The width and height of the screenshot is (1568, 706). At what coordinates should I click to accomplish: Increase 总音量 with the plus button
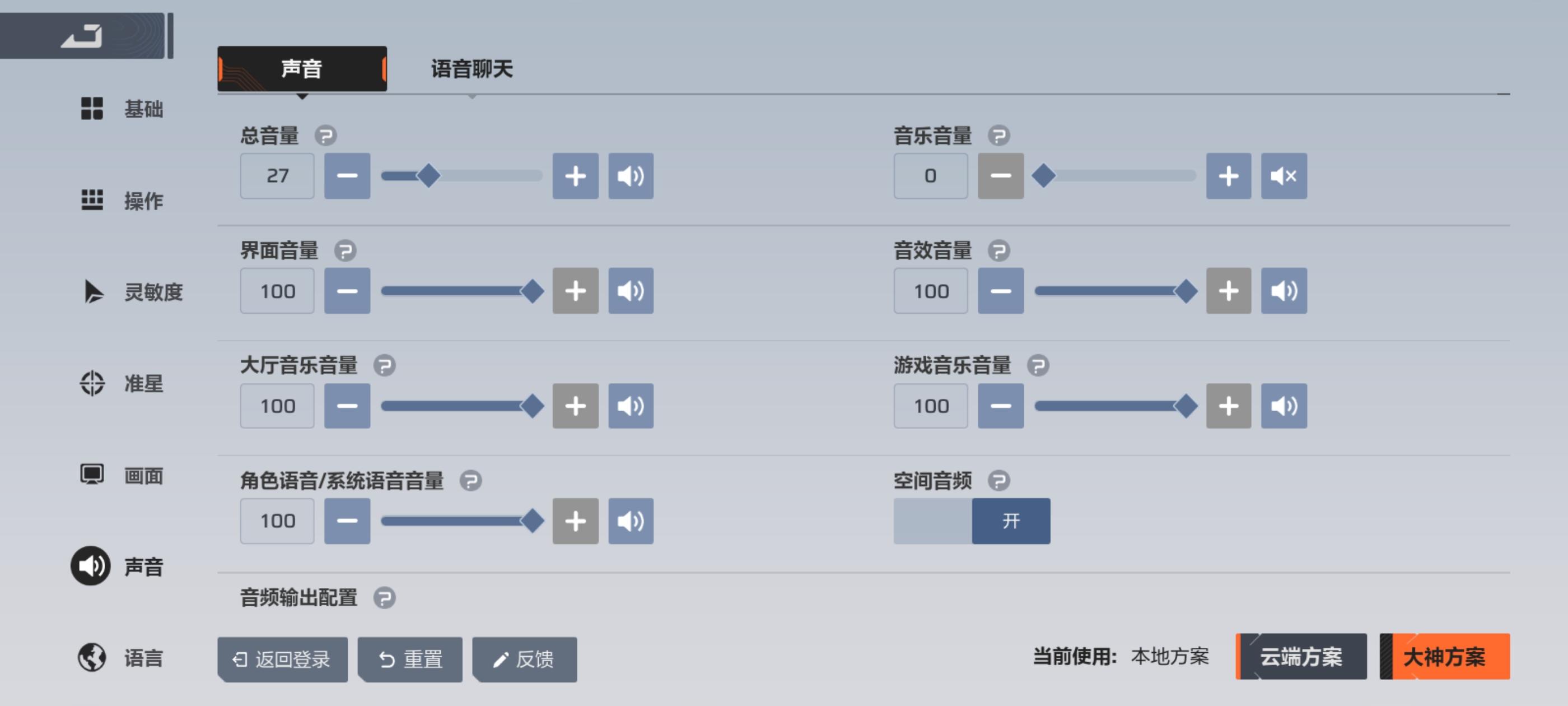tap(575, 176)
